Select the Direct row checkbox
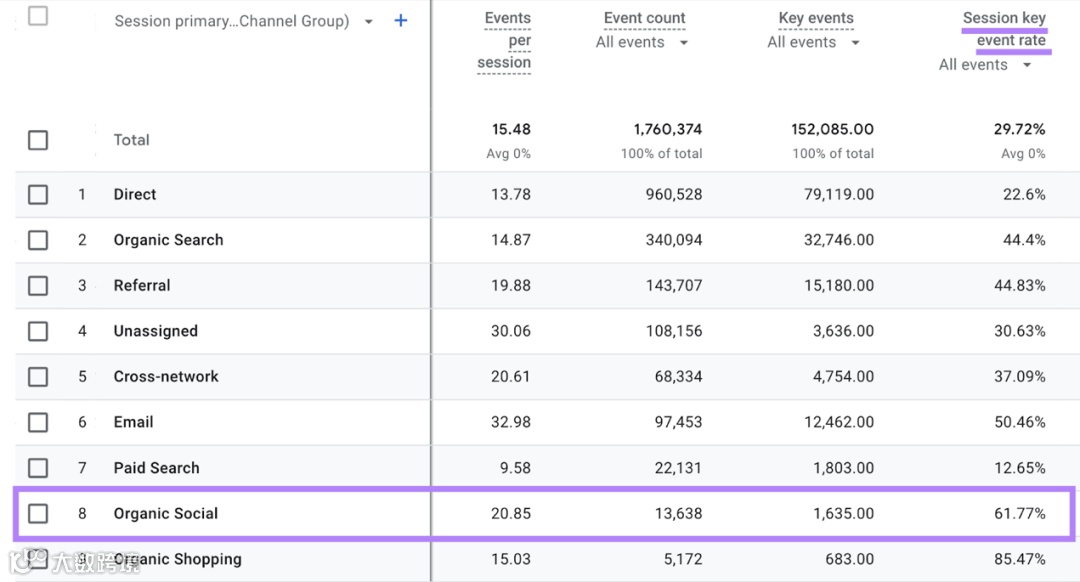Viewport: 1080px width, 582px height. [x=38, y=195]
